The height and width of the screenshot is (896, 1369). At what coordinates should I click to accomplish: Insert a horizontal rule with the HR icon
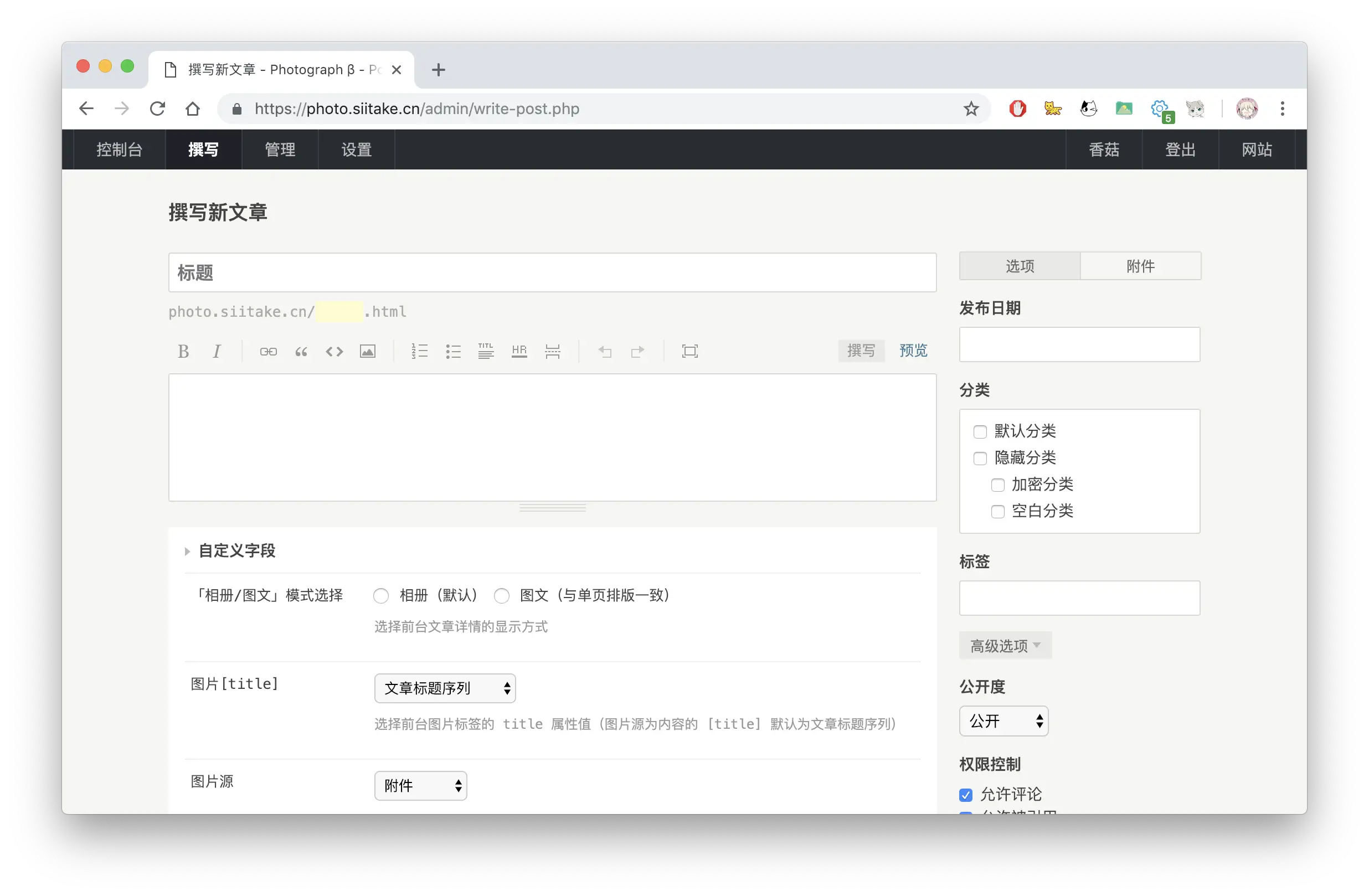pyautogui.click(x=519, y=351)
